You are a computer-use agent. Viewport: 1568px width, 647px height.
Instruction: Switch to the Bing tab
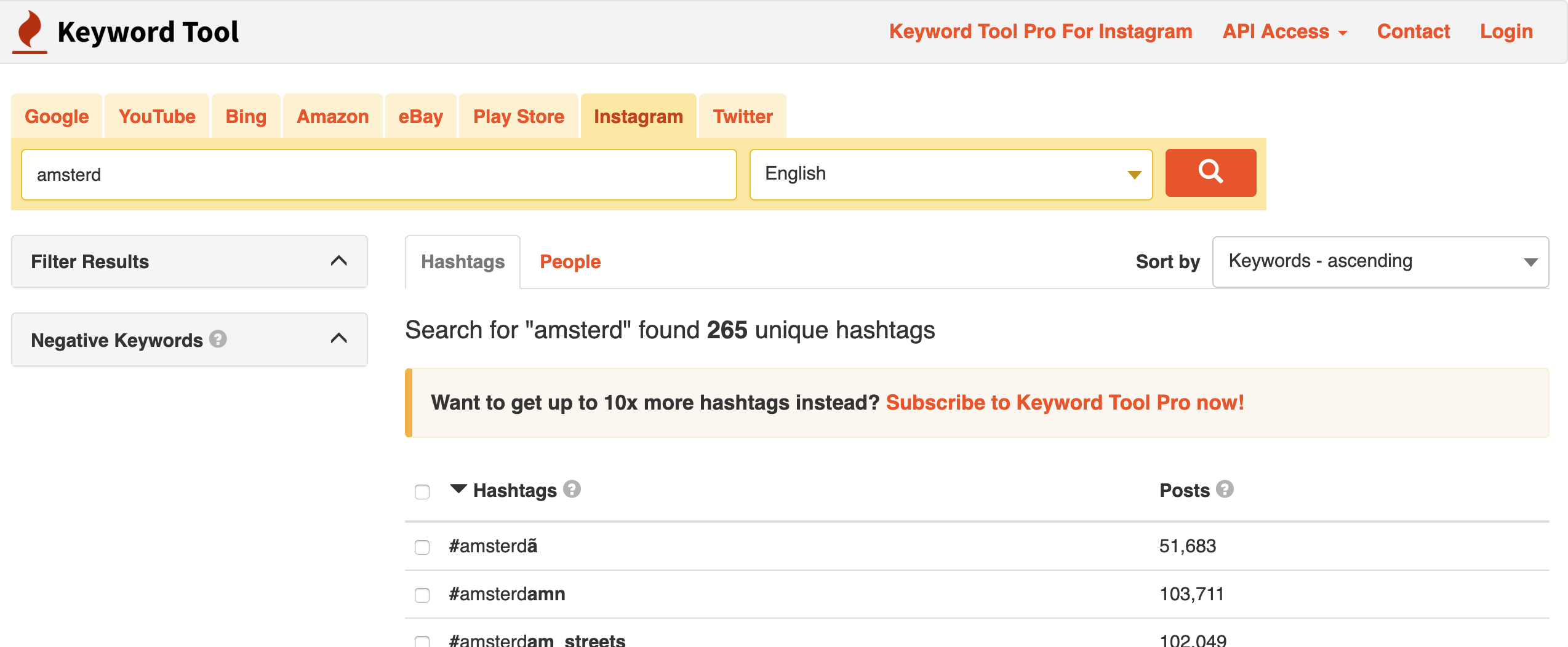[x=246, y=116]
